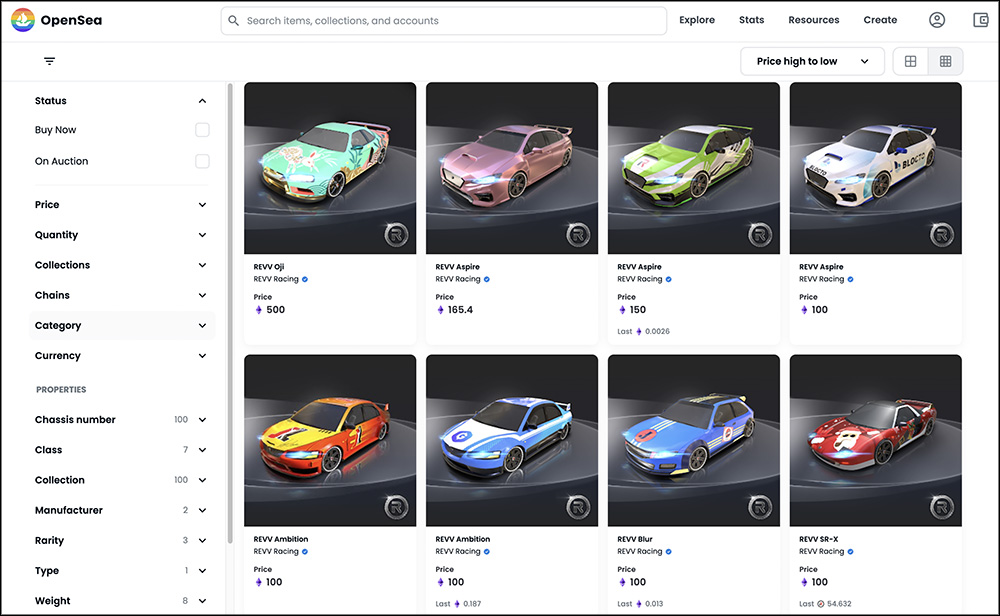Click REVV badge on green Aspire card
Image resolution: width=1000 pixels, height=616 pixels.
pyautogui.click(x=760, y=235)
